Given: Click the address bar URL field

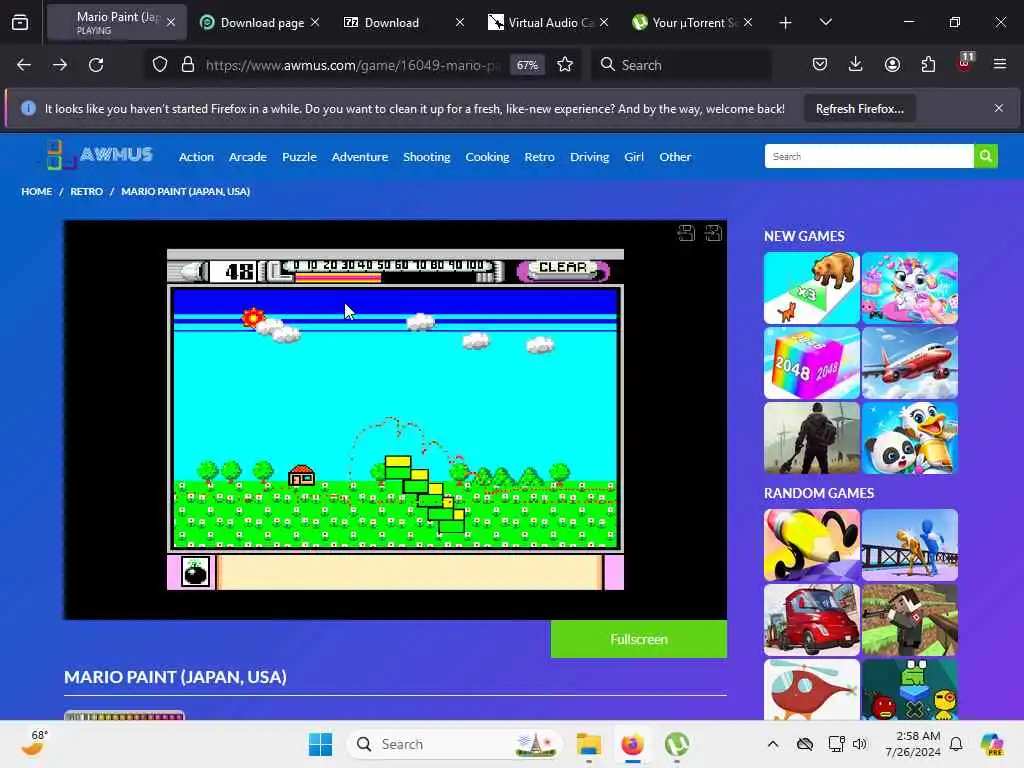Looking at the screenshot, I should 353,65.
